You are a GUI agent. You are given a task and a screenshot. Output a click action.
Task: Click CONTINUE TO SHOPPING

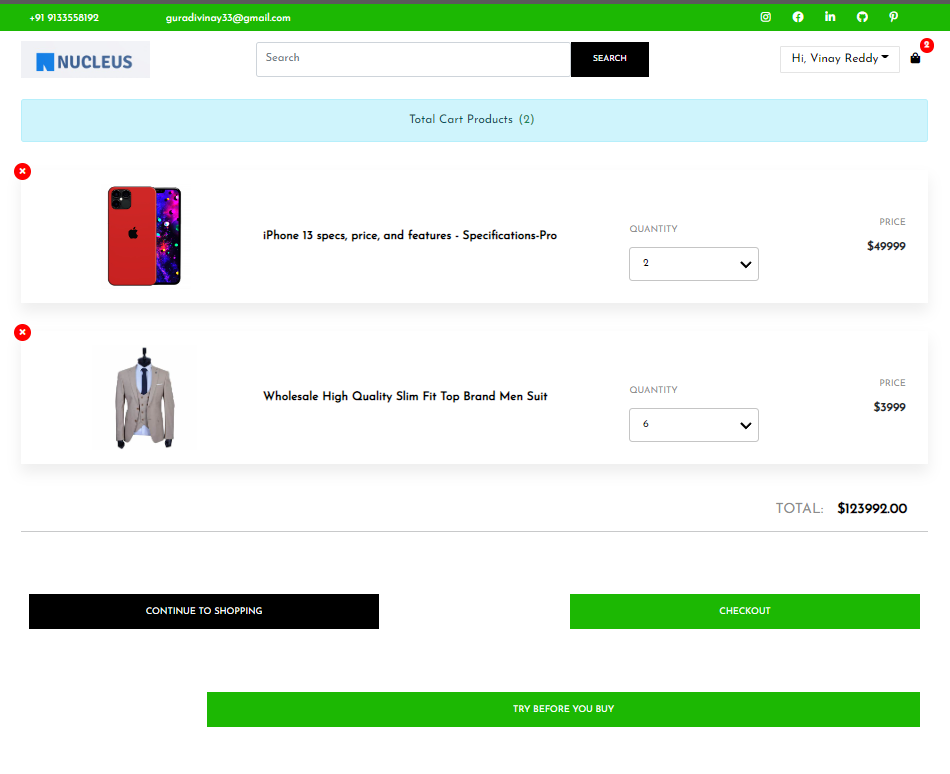[204, 611]
